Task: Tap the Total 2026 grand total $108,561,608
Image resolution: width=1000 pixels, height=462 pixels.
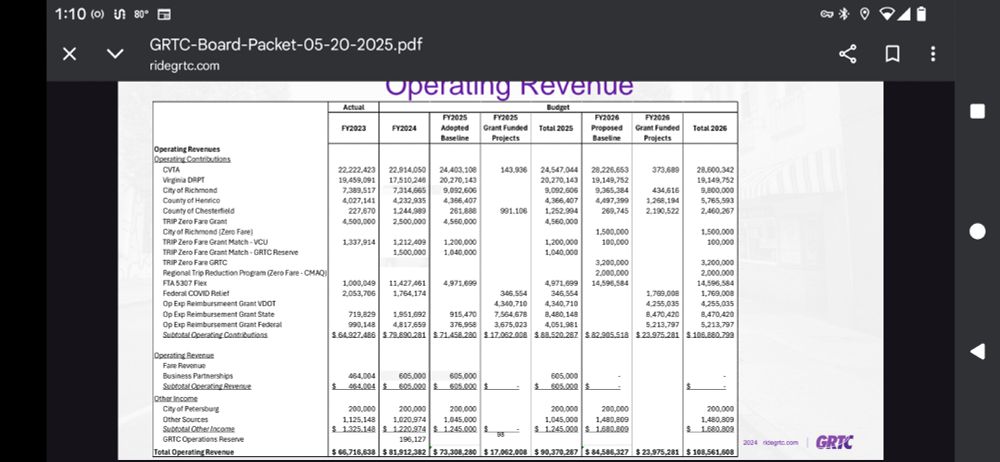Action: coord(710,452)
